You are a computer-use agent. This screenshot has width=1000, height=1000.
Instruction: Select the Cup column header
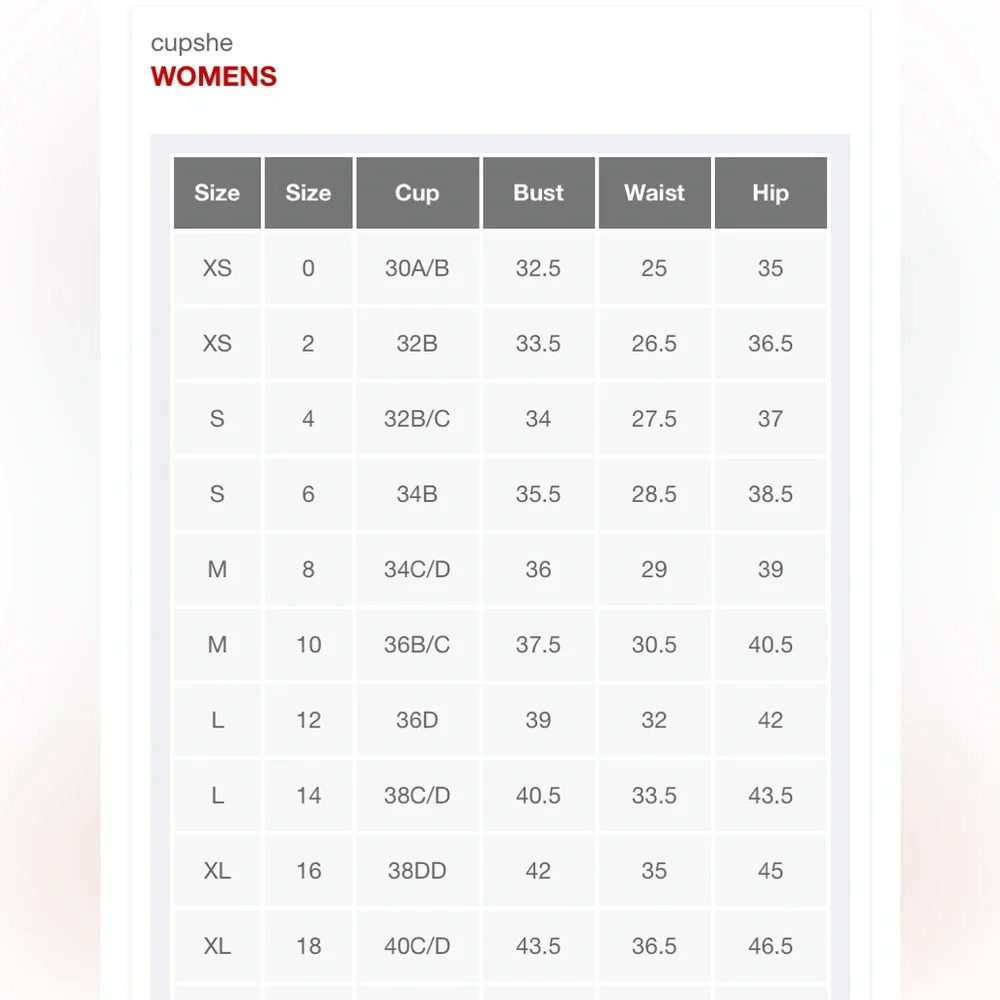point(417,193)
